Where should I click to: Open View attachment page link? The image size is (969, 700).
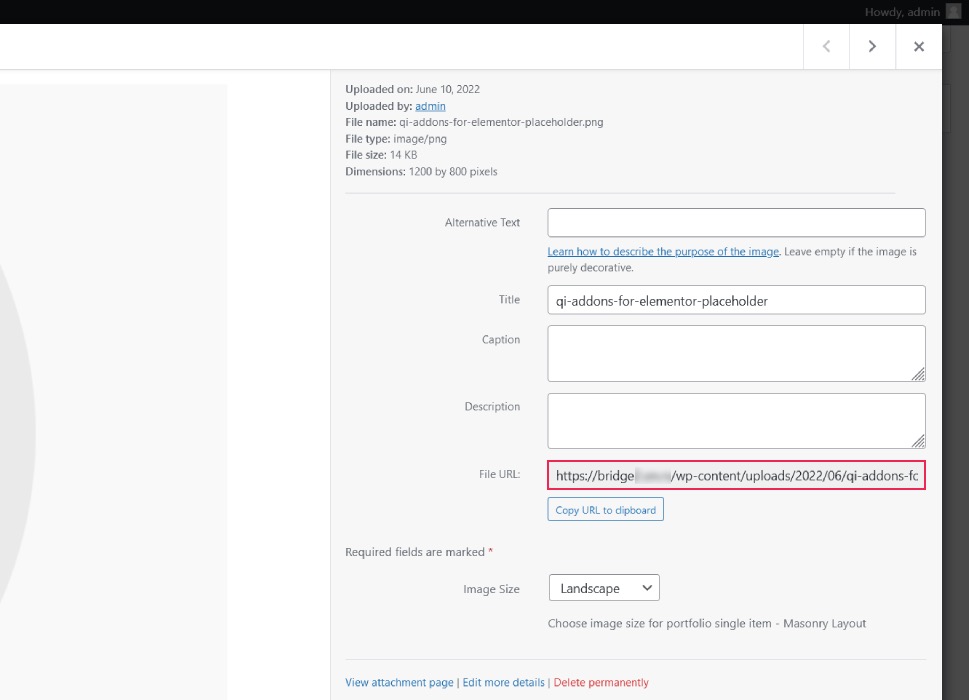pyautogui.click(x=399, y=682)
